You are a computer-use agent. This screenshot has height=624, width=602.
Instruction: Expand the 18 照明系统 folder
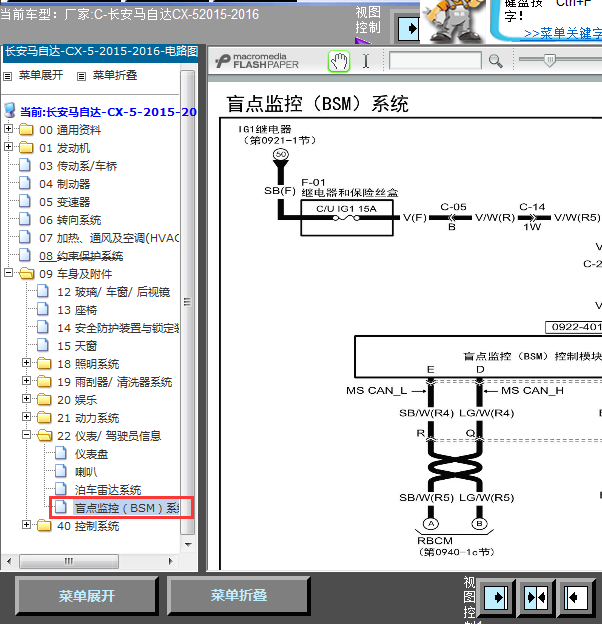[26, 363]
